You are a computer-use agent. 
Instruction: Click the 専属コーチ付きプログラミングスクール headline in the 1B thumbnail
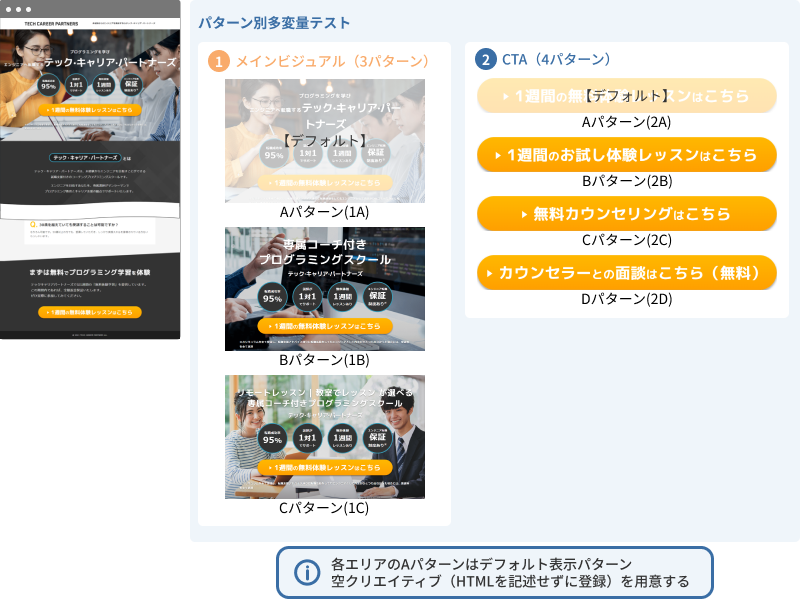(x=324, y=252)
